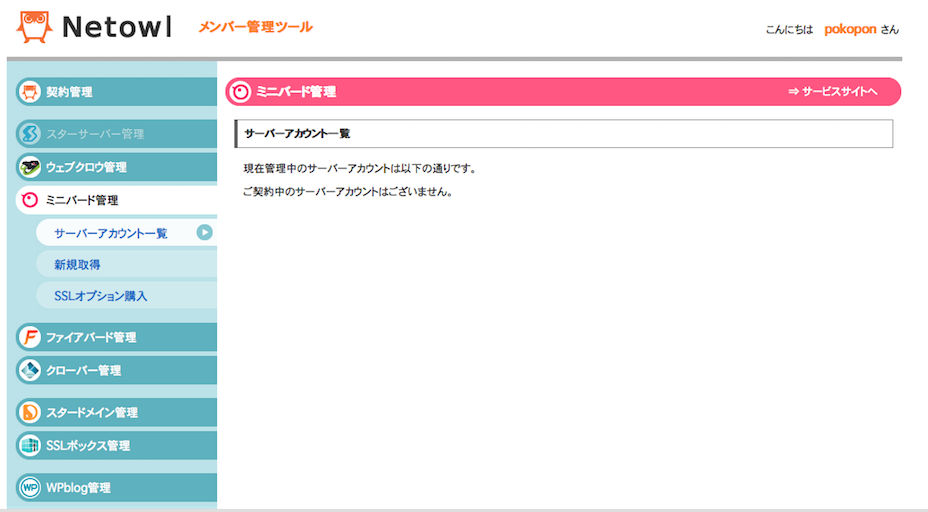Open 契約管理 menu
The image size is (928, 512).
tap(117, 92)
